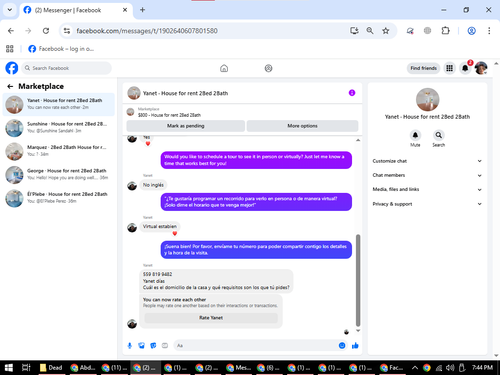Open the emoji picker in message box

(x=342, y=346)
